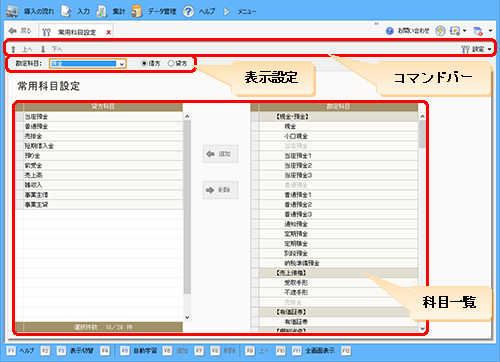
Task: Open the 入力 menu in the top toolbar
Action: click(x=75, y=11)
